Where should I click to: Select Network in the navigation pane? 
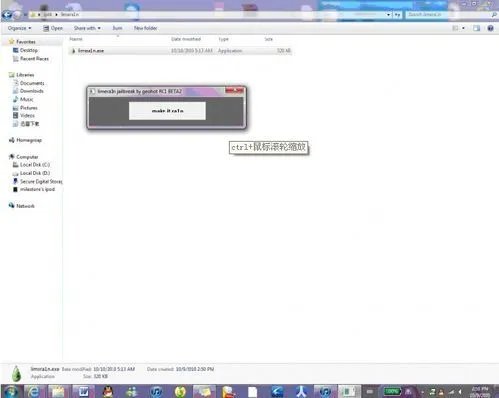point(25,206)
